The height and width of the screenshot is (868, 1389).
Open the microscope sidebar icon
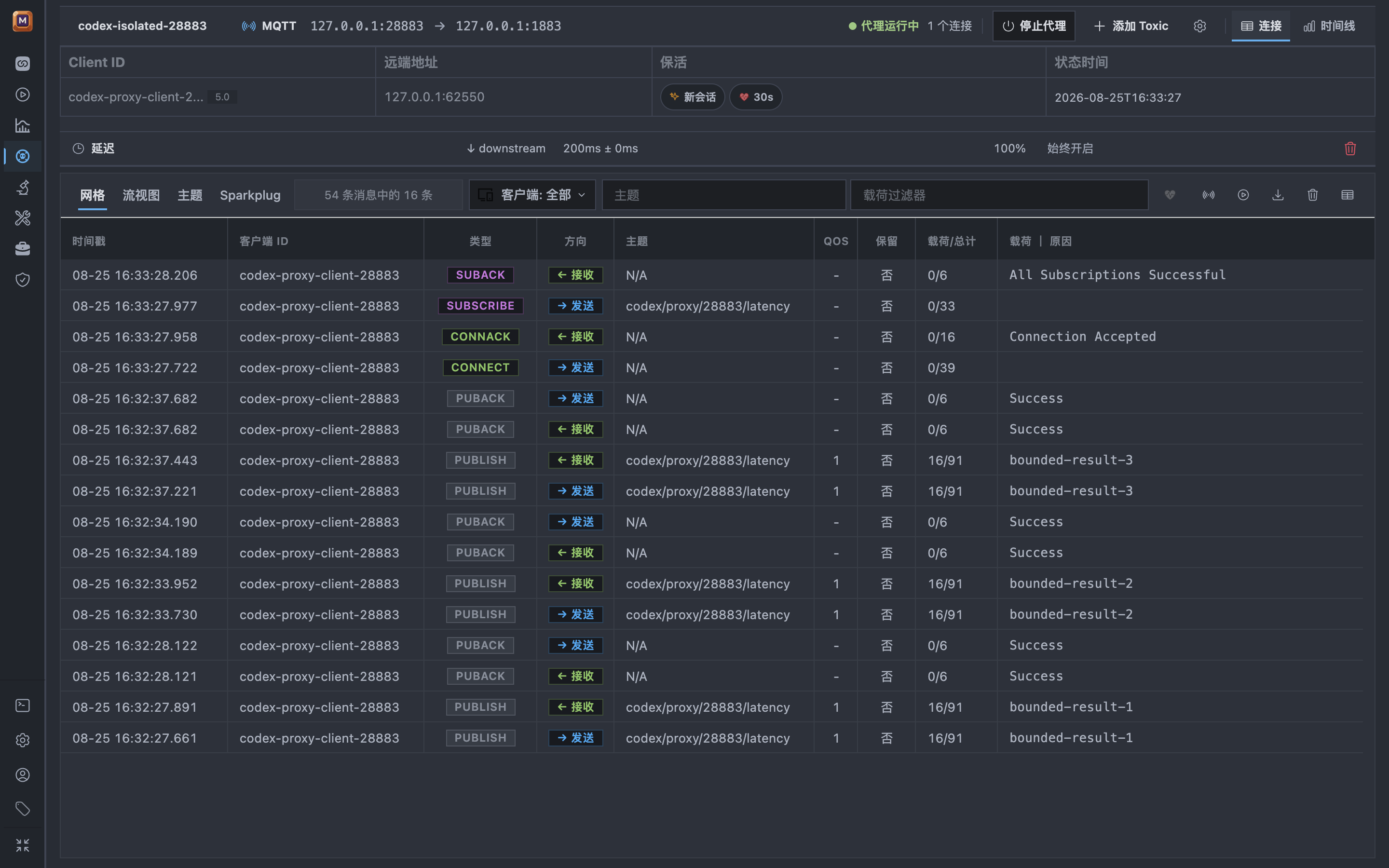22,187
